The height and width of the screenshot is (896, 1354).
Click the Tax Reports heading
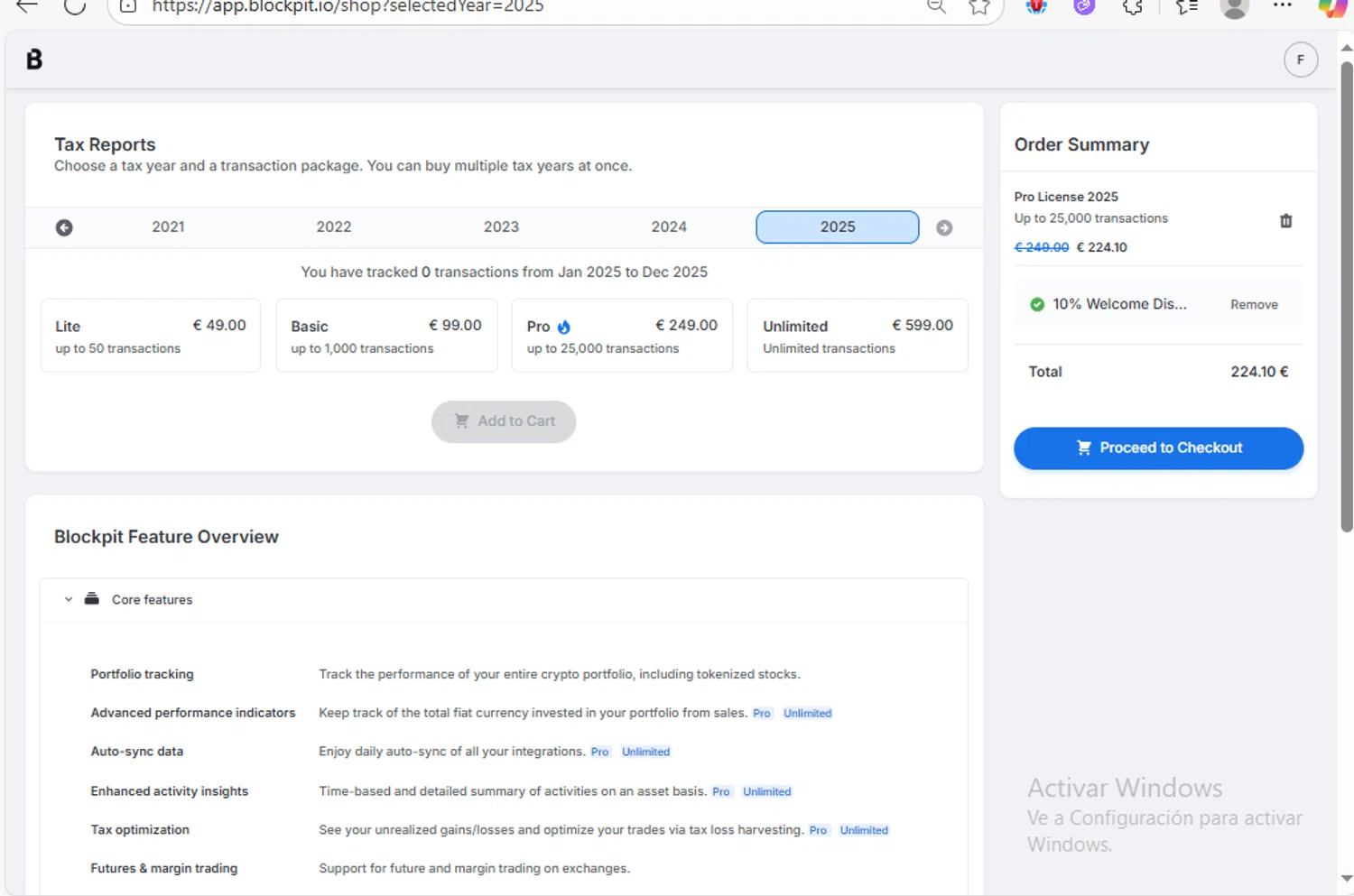pos(105,144)
